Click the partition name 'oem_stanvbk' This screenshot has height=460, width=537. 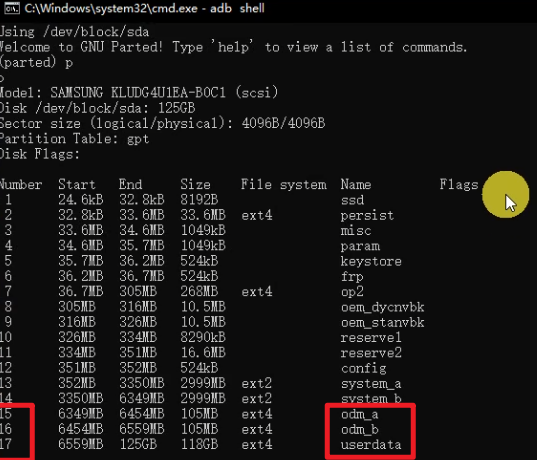[383, 323]
